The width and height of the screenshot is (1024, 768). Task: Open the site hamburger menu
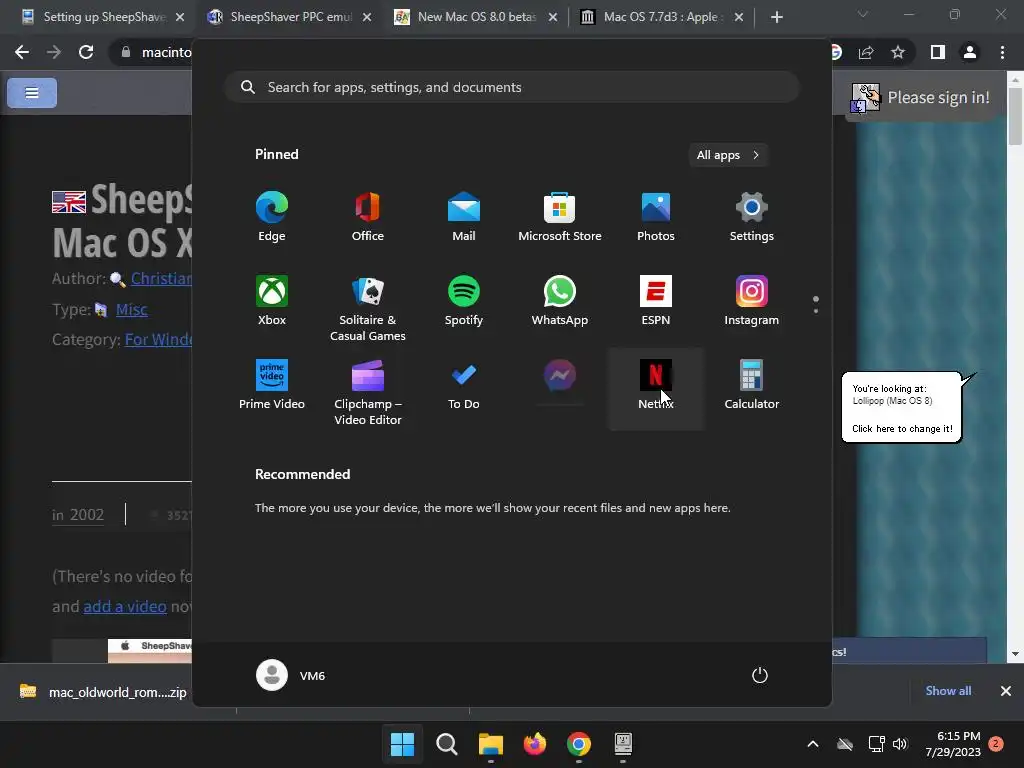pyautogui.click(x=32, y=93)
